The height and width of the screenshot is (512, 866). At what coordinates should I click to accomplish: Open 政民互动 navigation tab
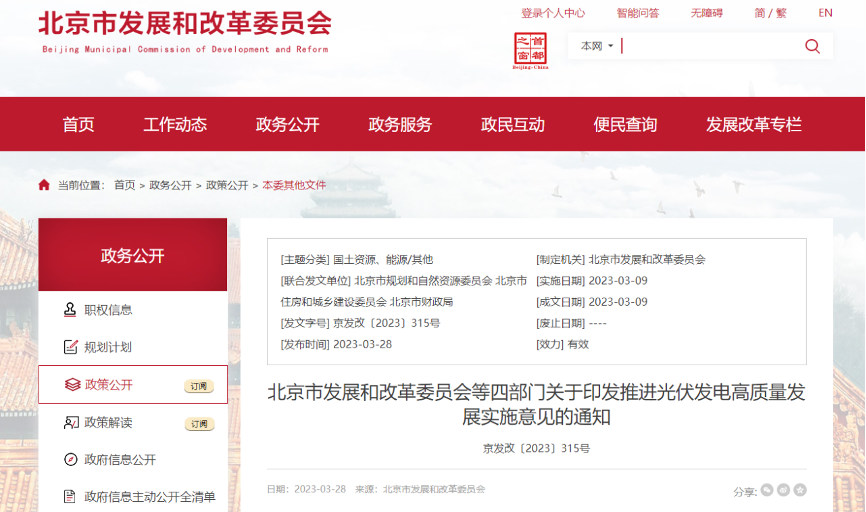(513, 124)
